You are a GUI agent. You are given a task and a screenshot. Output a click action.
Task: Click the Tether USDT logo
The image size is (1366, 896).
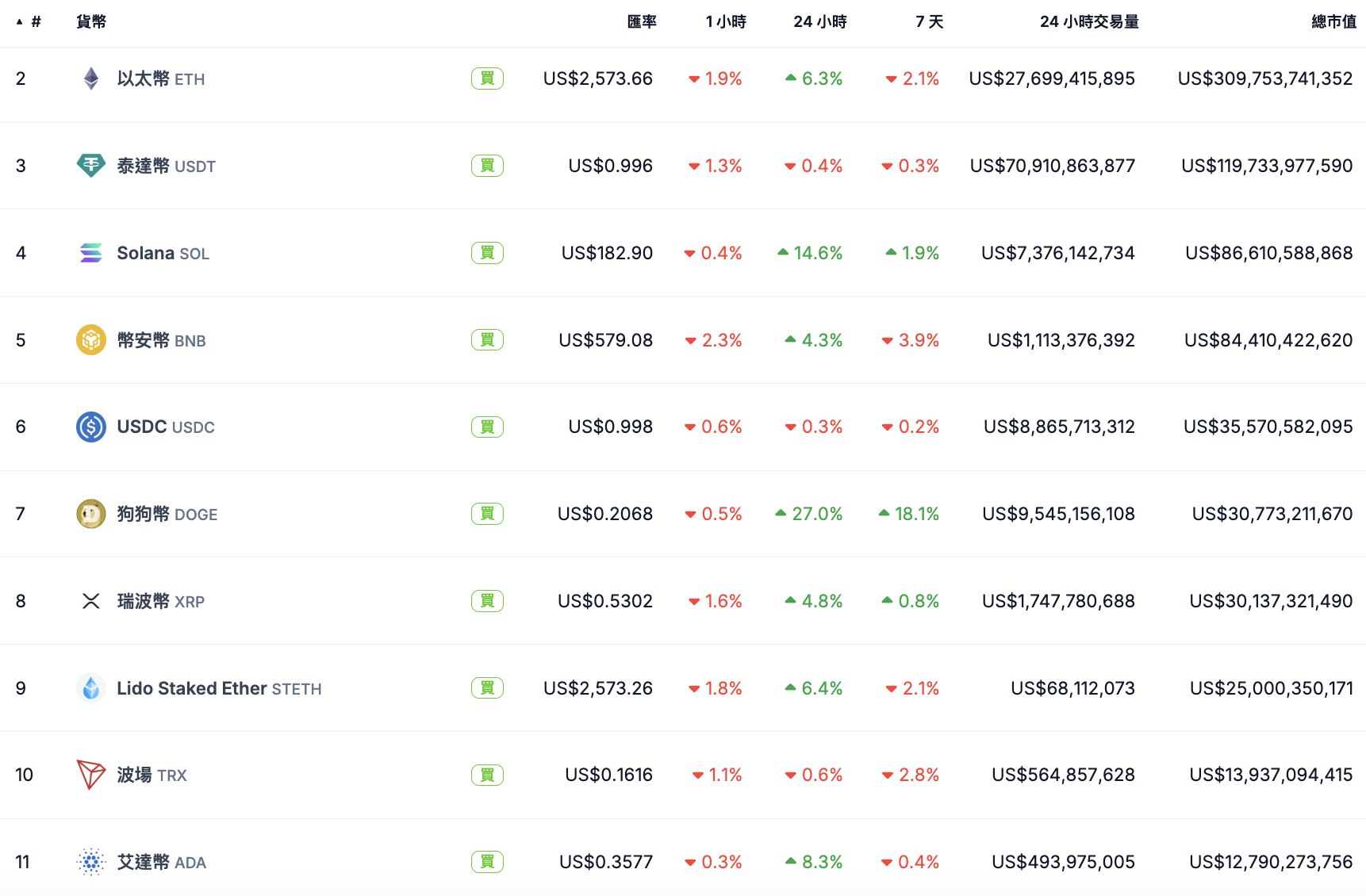pos(91,166)
